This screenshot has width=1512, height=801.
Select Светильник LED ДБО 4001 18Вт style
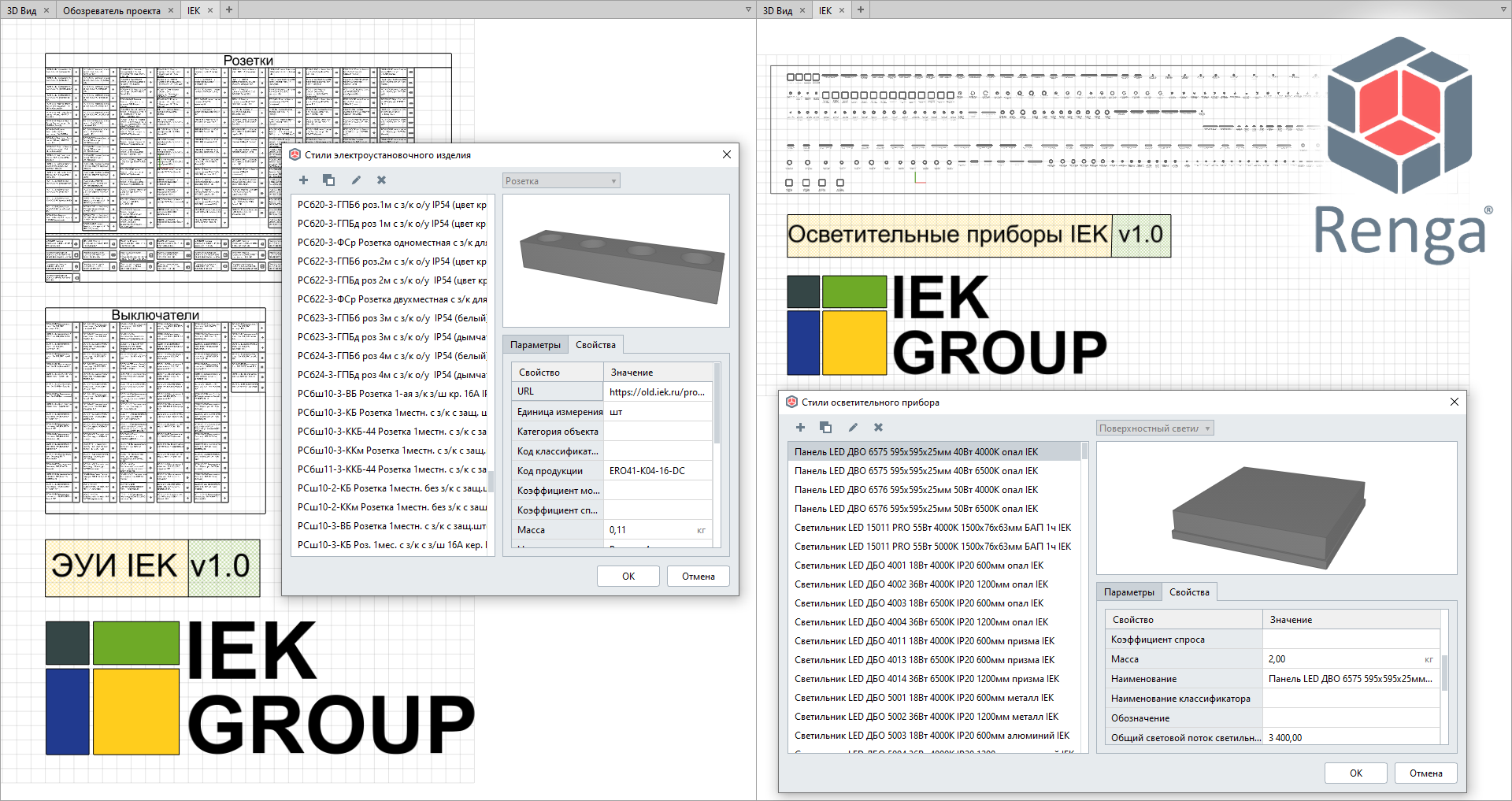918,566
